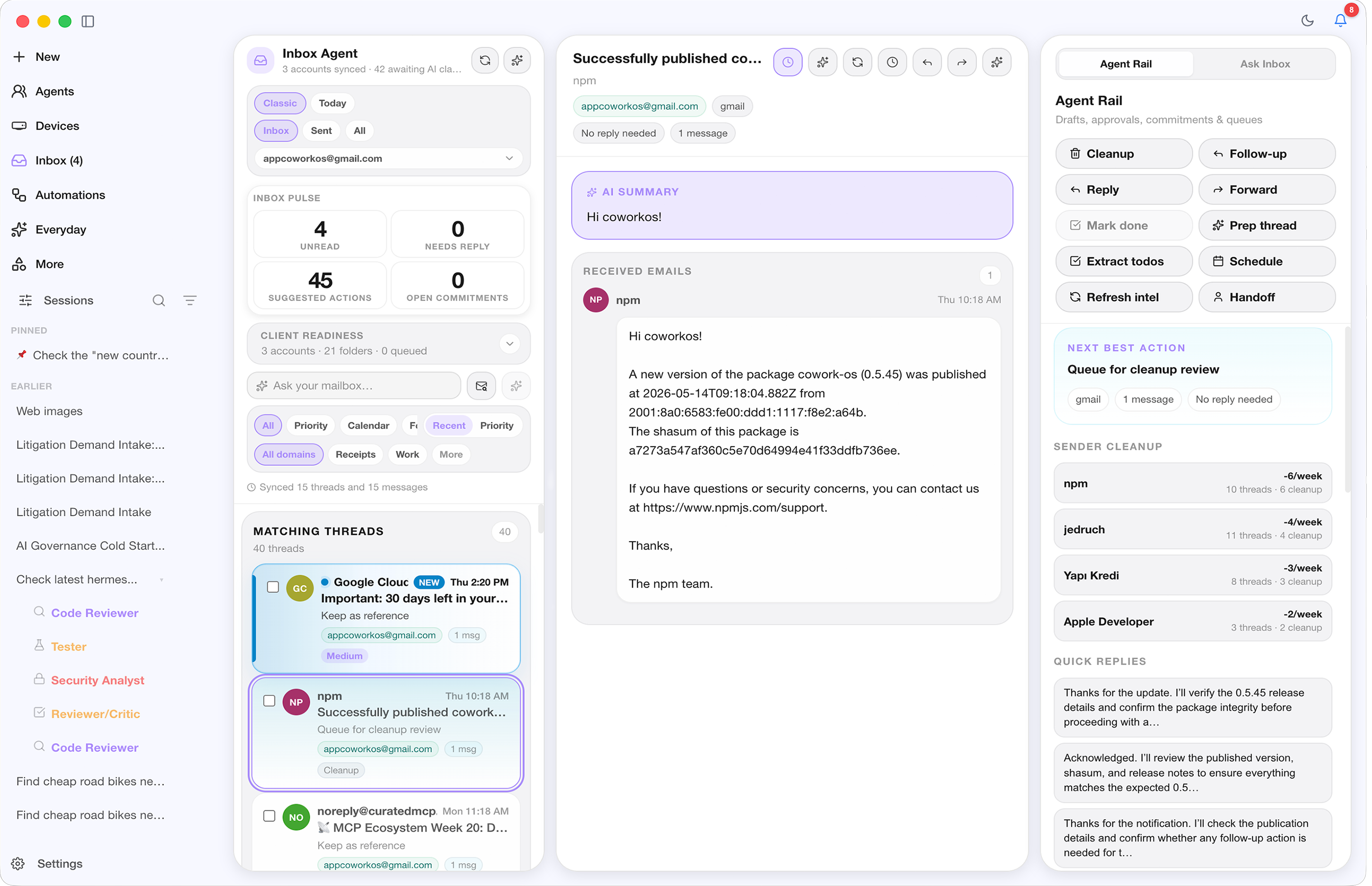Click the Extract todos button
The image size is (1372, 886).
1124,261
